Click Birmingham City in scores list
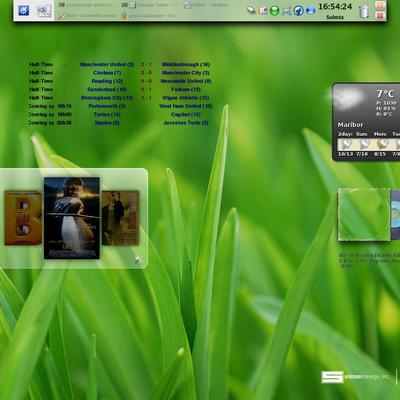400x400 pixels. coord(107,98)
